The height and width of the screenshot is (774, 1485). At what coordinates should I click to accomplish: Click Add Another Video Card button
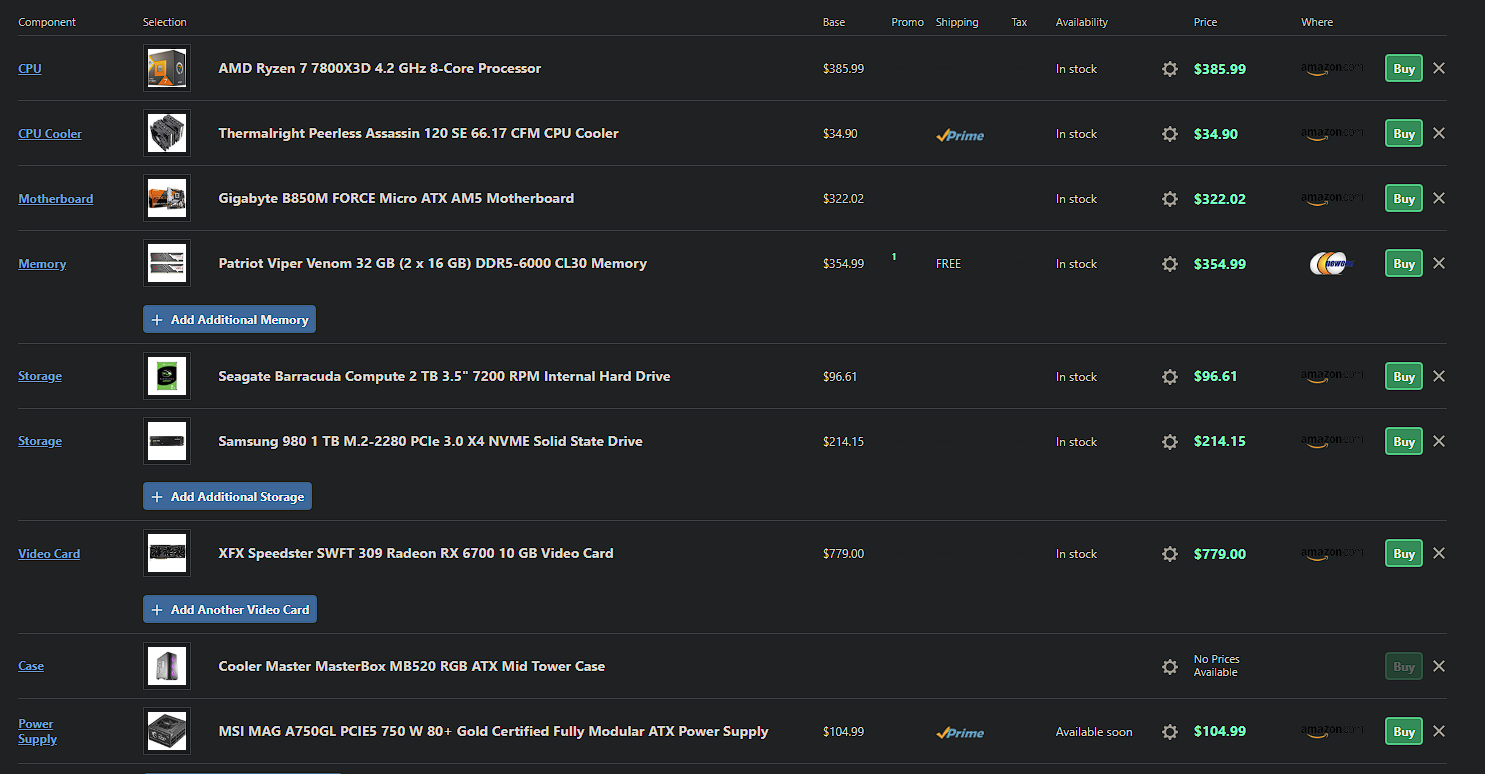click(x=230, y=610)
